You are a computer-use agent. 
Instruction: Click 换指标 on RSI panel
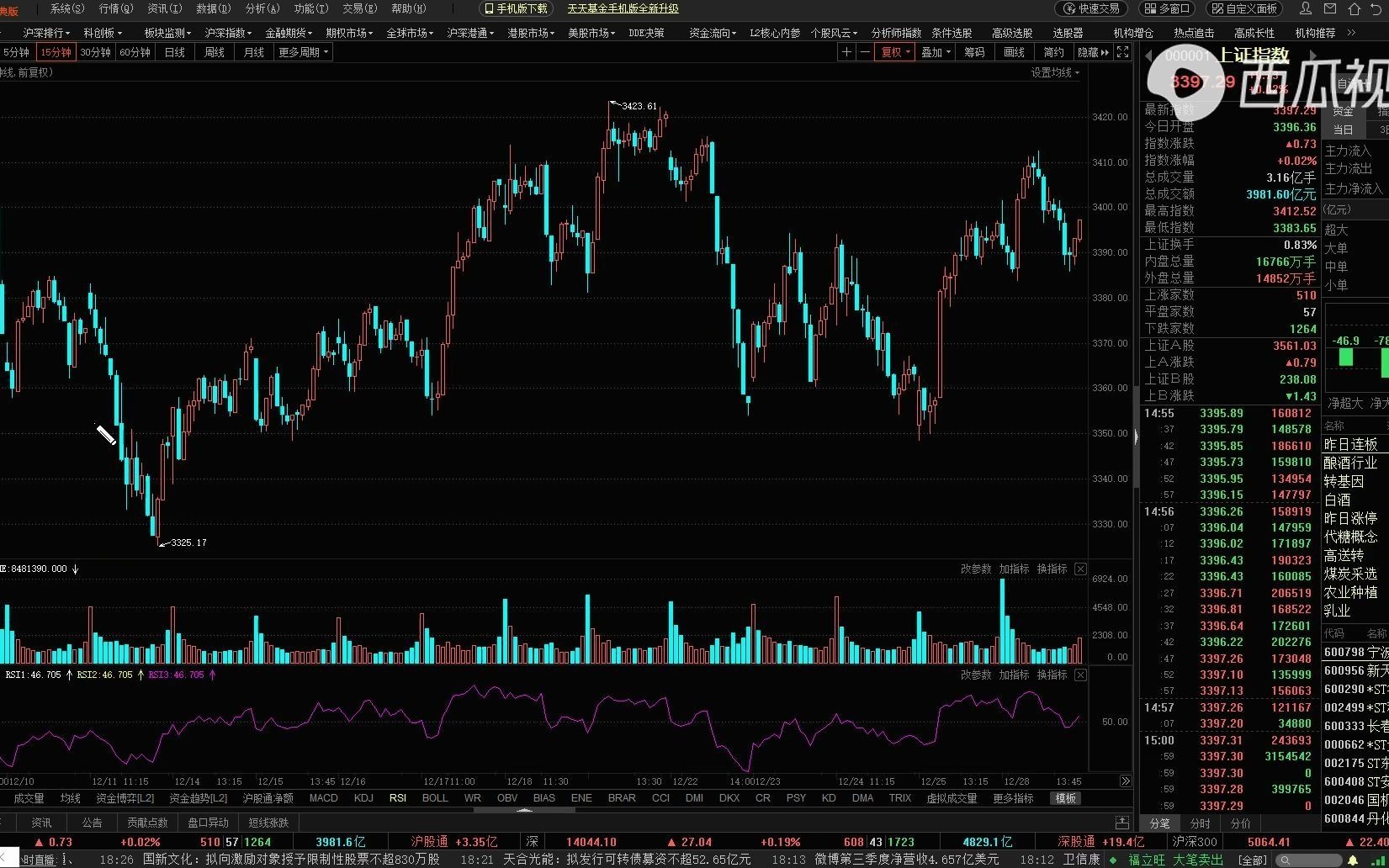point(1052,675)
